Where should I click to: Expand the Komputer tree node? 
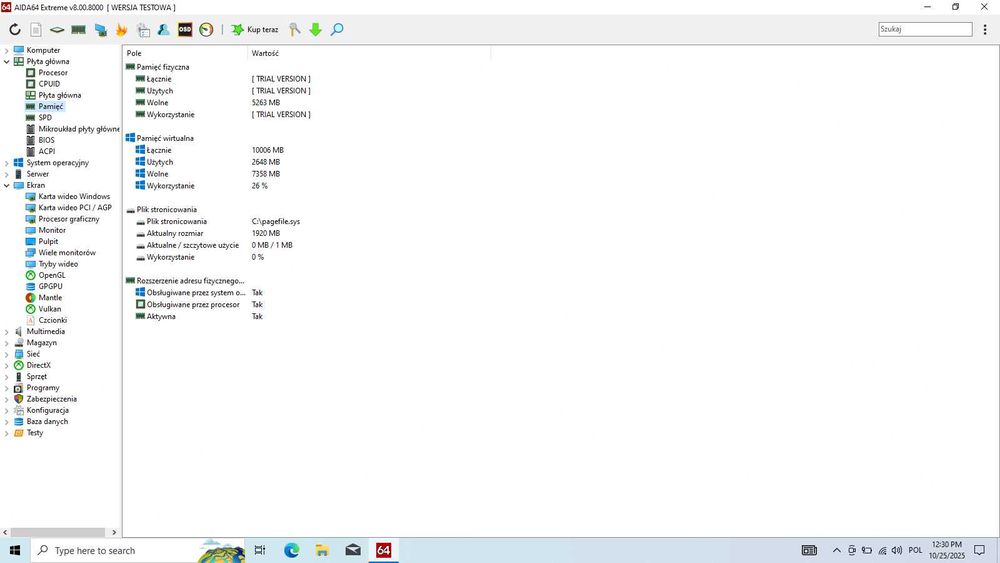click(x=6, y=50)
